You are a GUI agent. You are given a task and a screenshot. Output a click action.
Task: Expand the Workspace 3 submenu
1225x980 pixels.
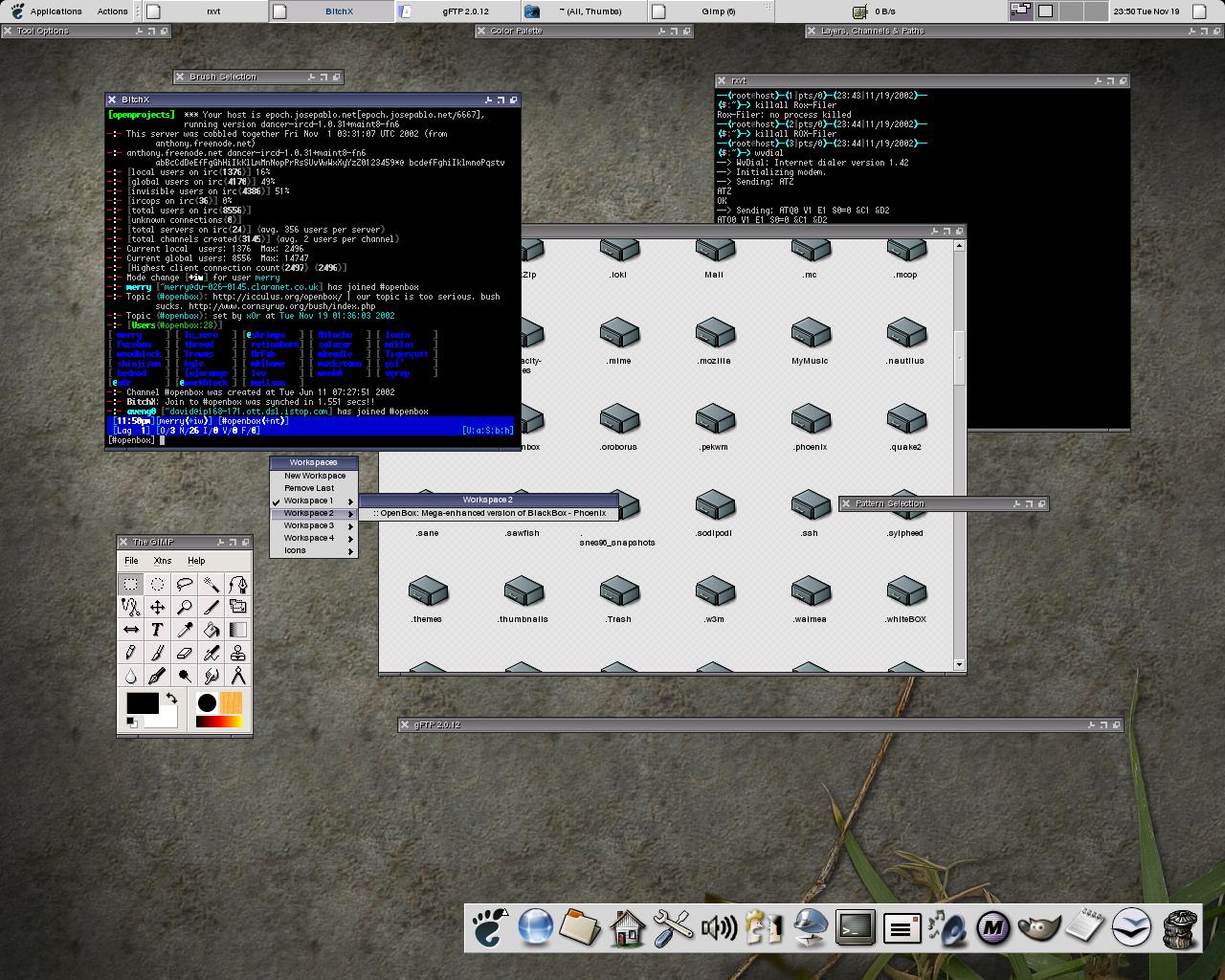coord(313,525)
